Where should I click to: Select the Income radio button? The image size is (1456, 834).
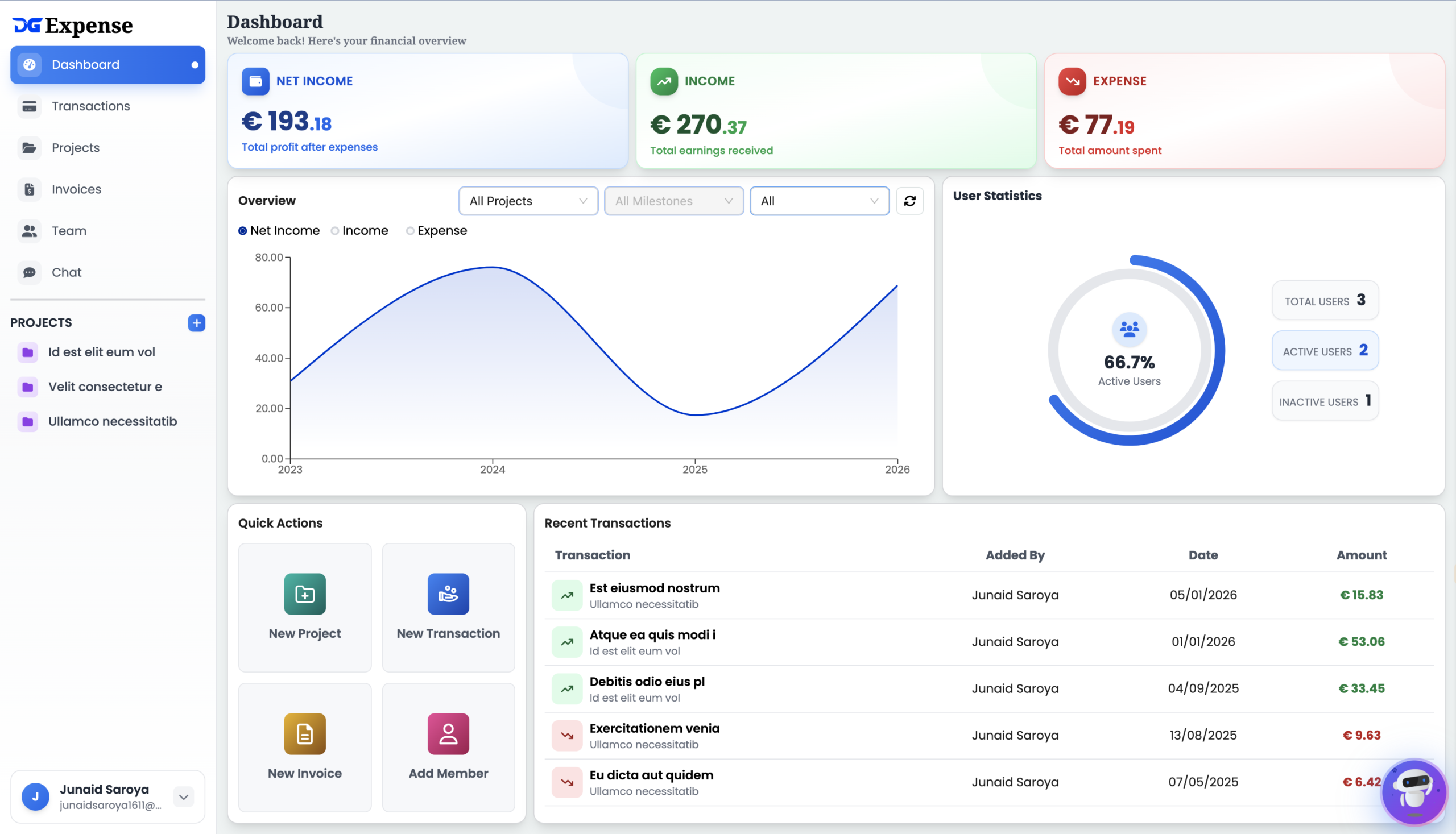[335, 231]
